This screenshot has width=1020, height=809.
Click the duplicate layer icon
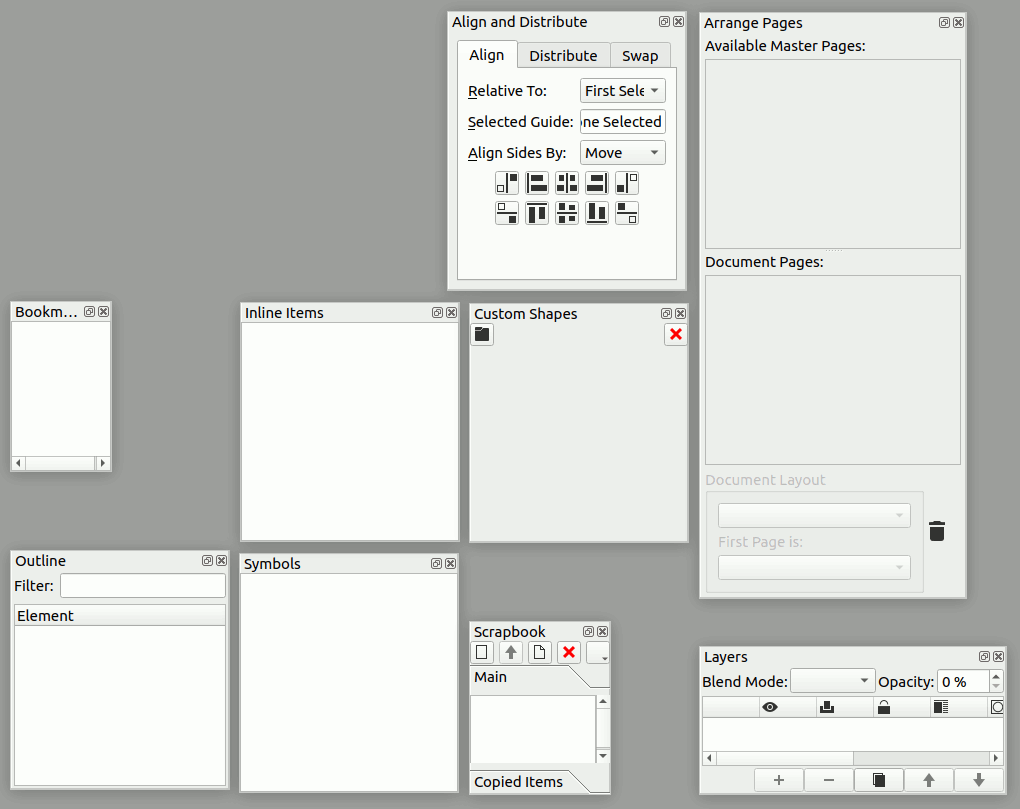(x=879, y=780)
